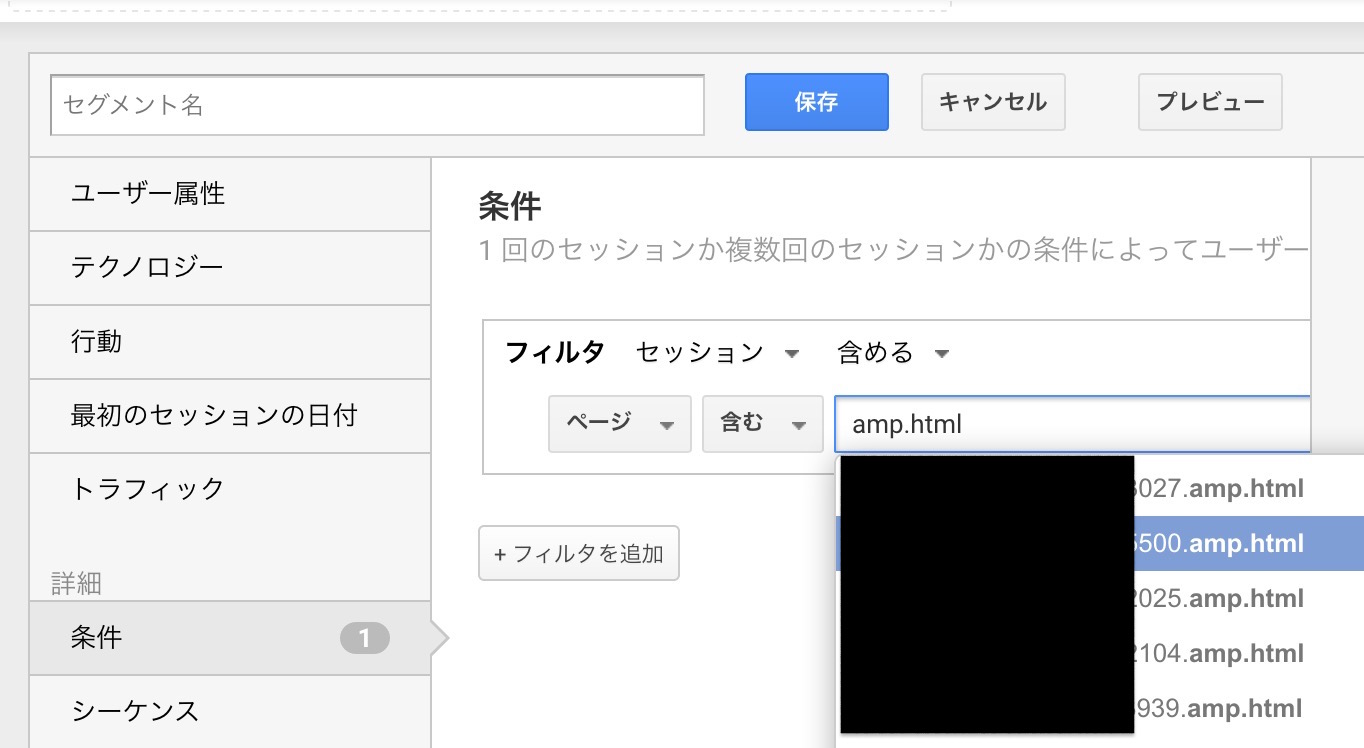The width and height of the screenshot is (1364, 748).
Task: Click the amp.html filter value field
Action: click(x=1070, y=424)
